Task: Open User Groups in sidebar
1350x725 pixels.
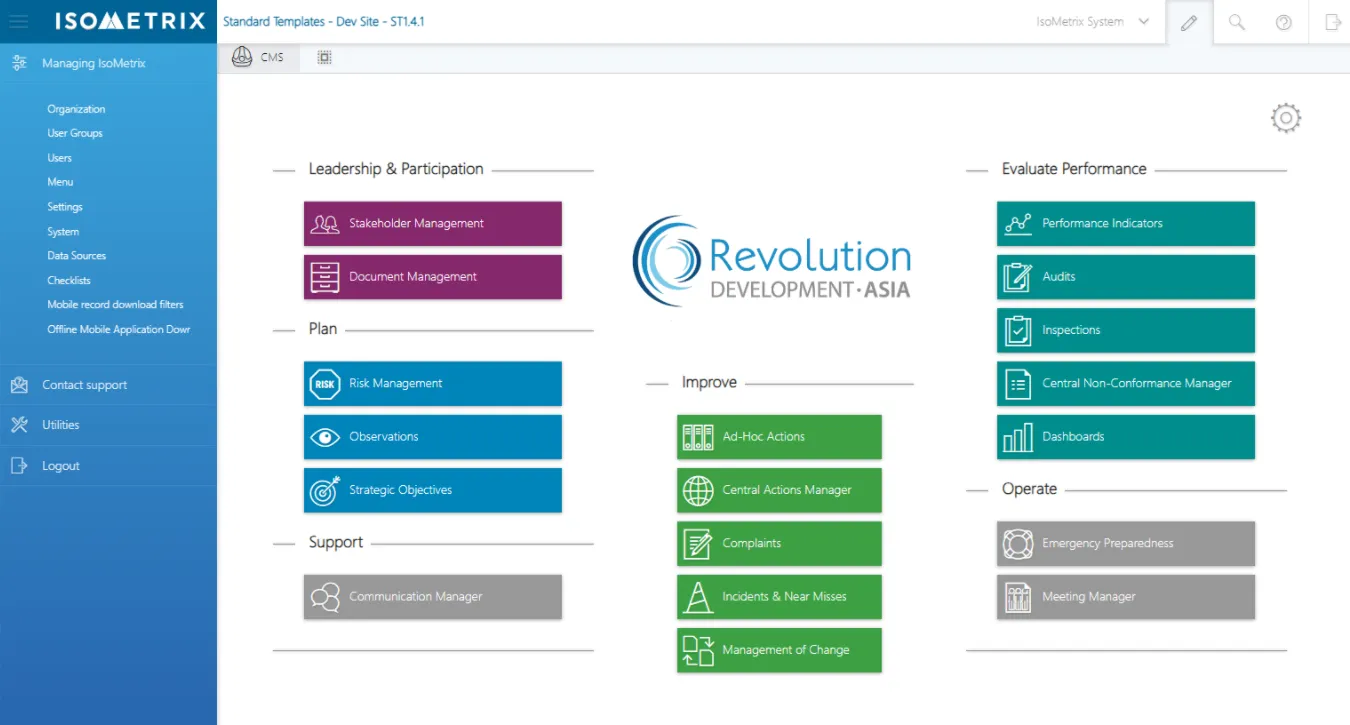Action: point(75,133)
